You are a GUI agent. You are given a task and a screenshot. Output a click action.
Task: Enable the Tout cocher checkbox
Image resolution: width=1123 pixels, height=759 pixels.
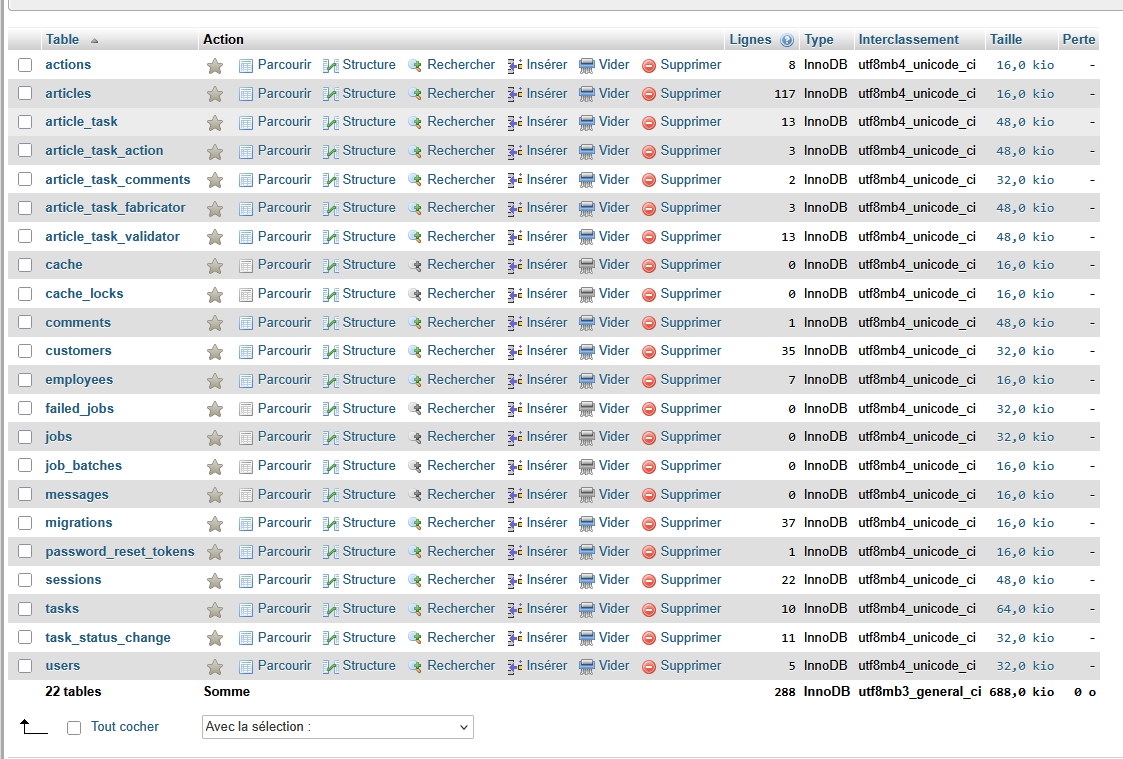[x=74, y=728]
